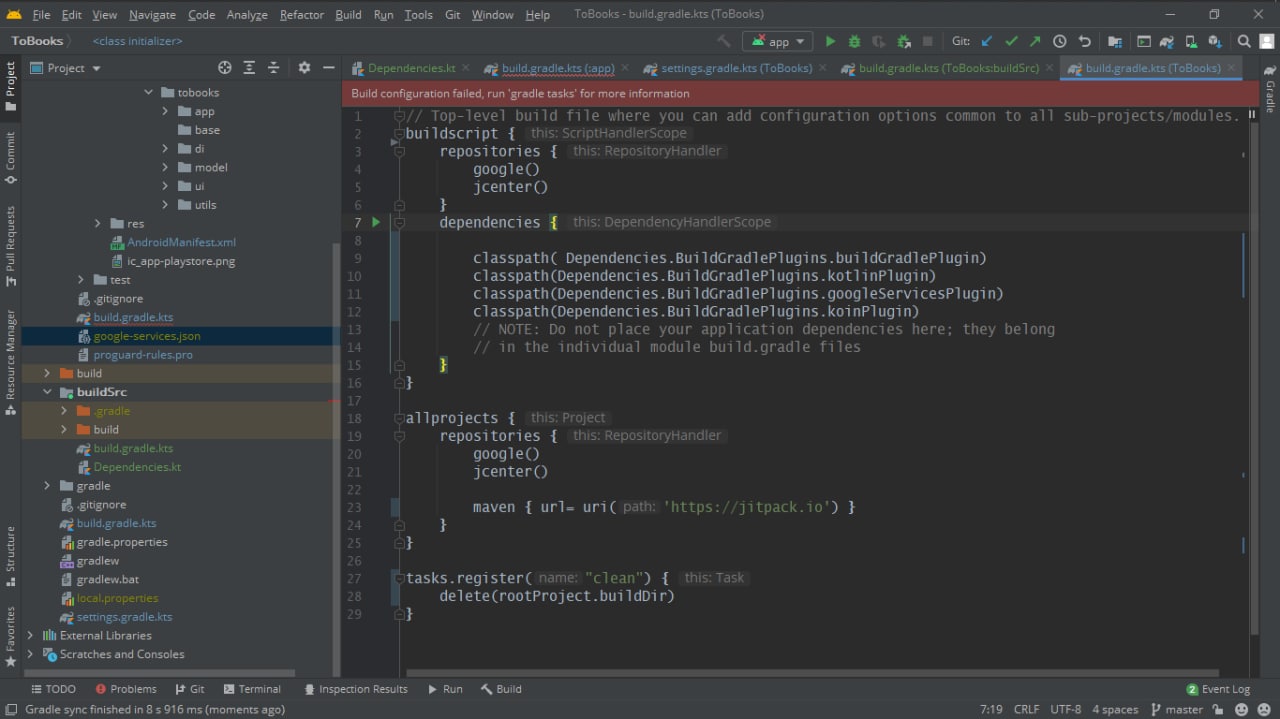
Task: Switch to settings.gradle.kts (ToBooks) tab
Action: 736,68
